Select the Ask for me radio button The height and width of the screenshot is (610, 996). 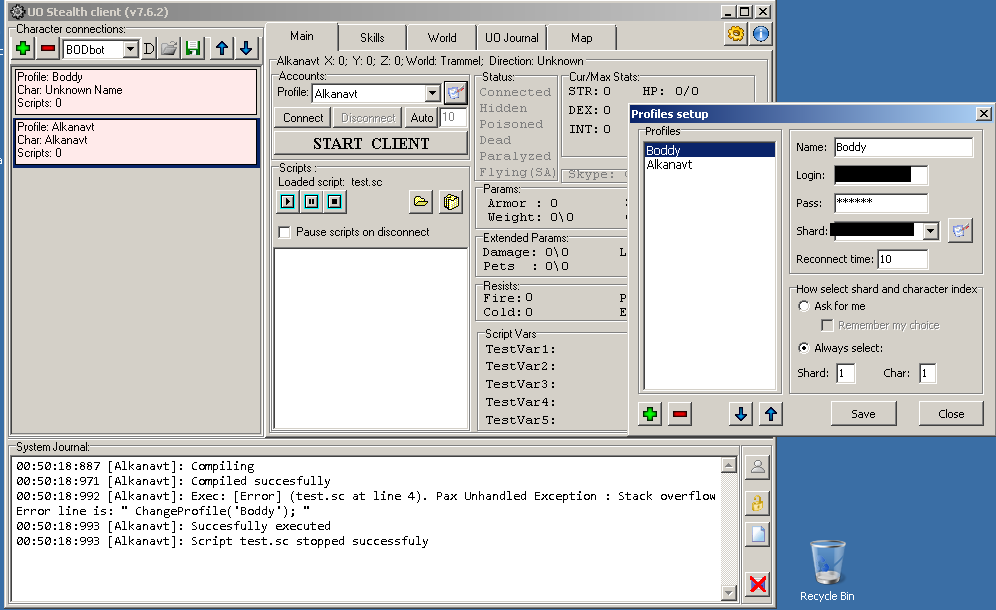click(x=804, y=306)
